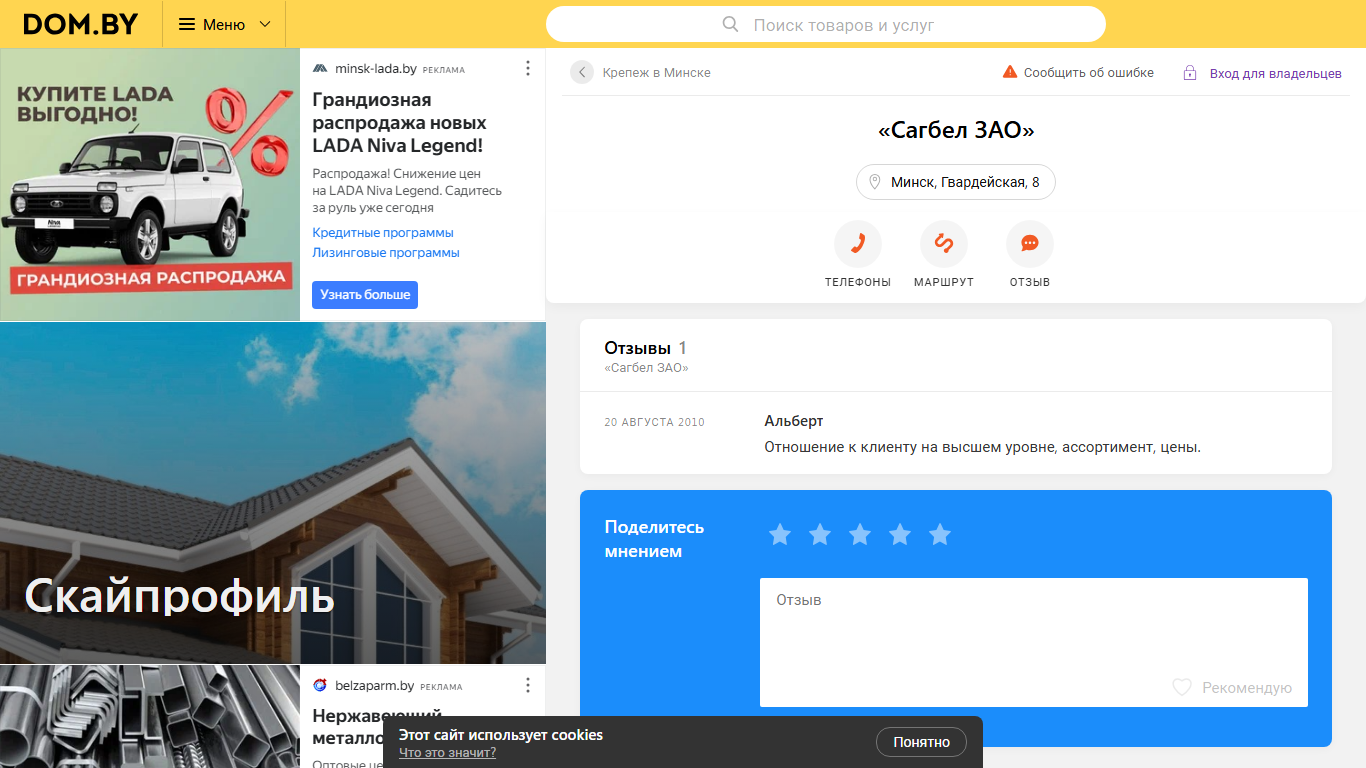Screen dimensions: 1366x768
Task: Open the address Минск, Гвардейская, 8 button
Action: (x=956, y=182)
